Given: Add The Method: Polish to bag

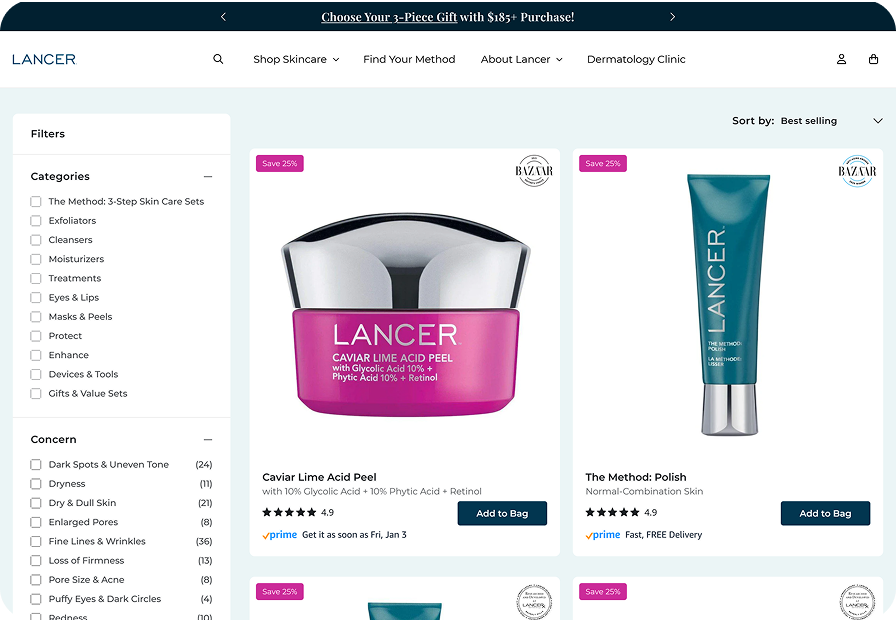Looking at the screenshot, I should coord(825,513).
